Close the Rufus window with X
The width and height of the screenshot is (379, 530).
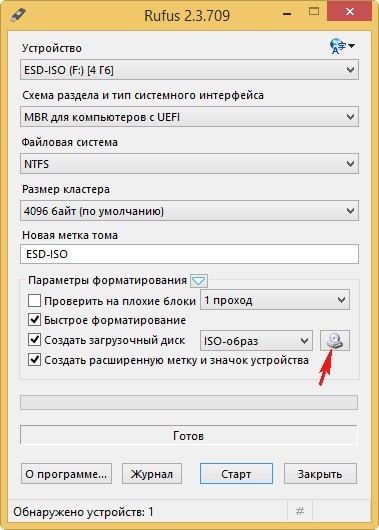tap(350, 12)
